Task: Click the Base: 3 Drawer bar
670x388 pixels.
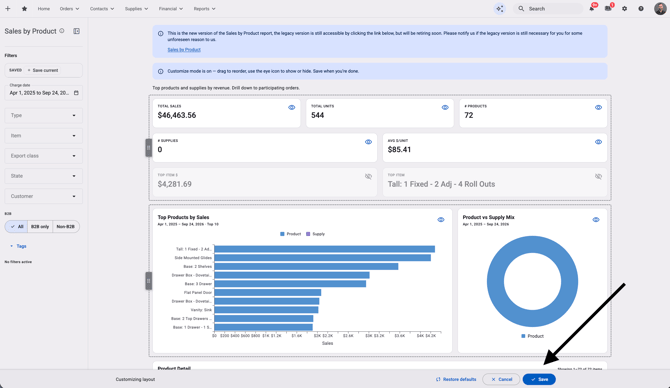Action: [290, 284]
